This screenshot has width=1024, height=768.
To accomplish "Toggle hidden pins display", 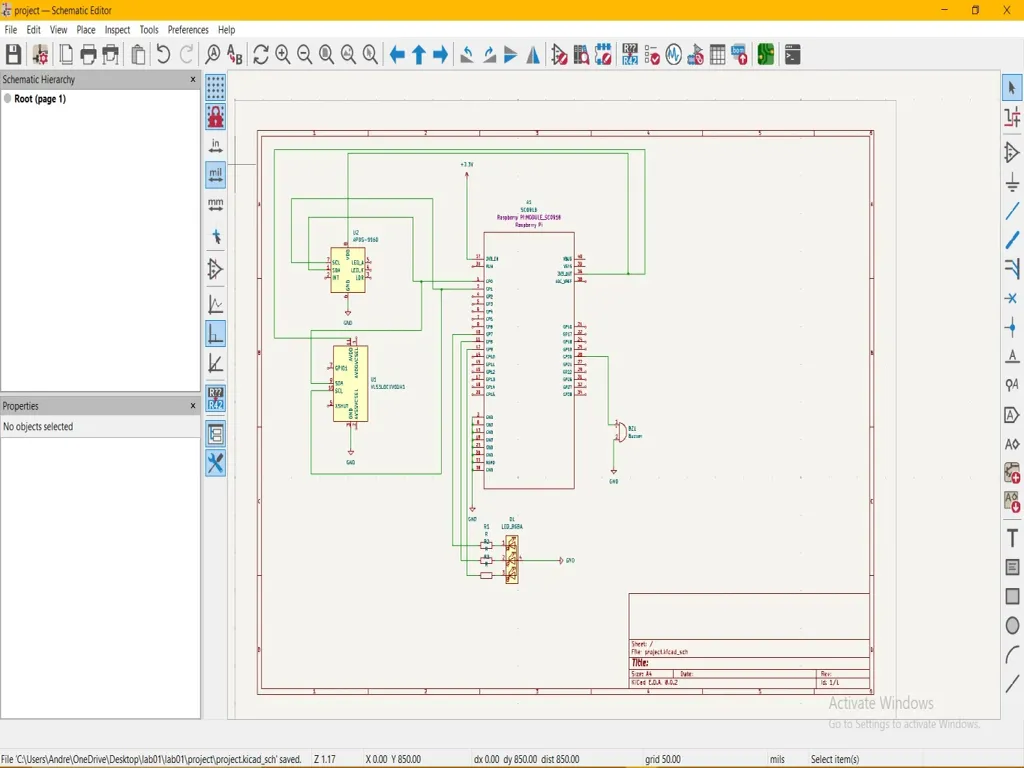I will pyautogui.click(x=216, y=269).
